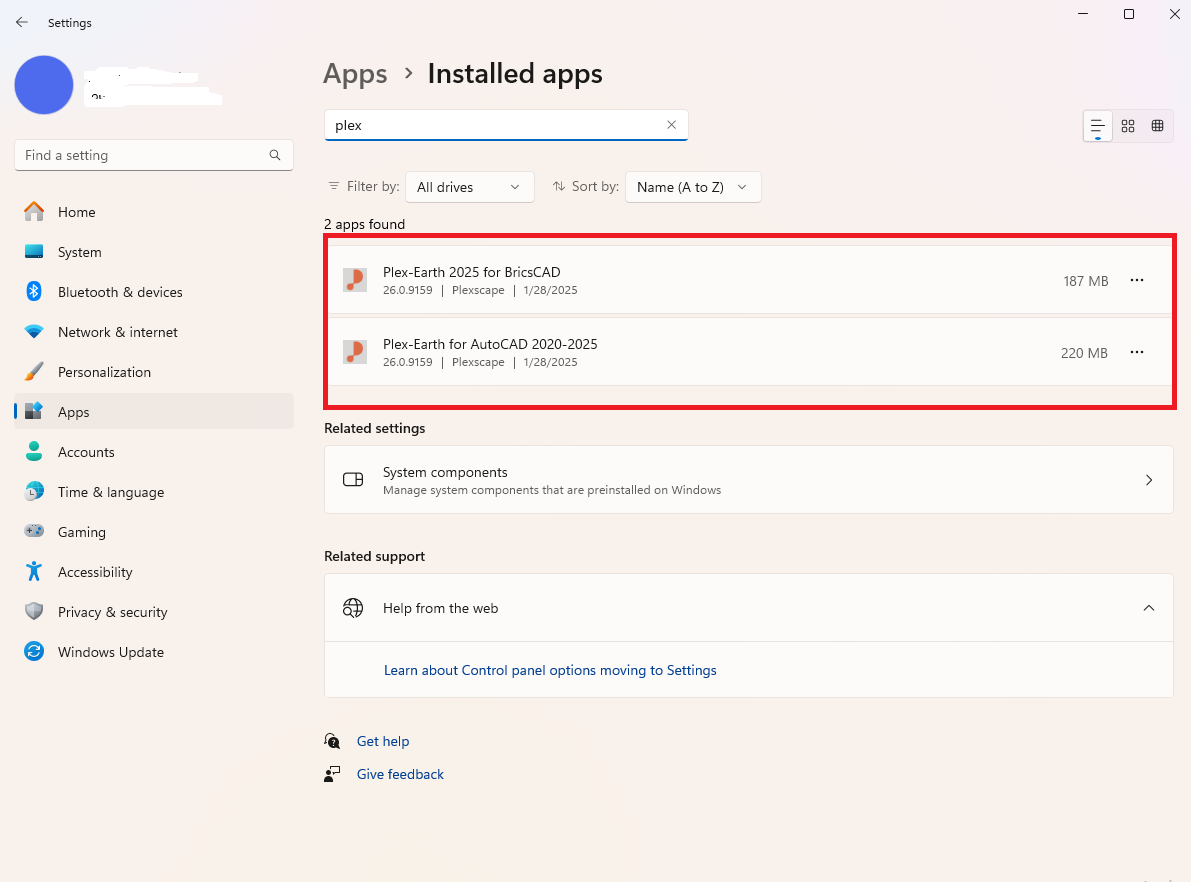Viewport: 1191px width, 882px height.
Task: Click the Give feedback link
Action: [400, 774]
